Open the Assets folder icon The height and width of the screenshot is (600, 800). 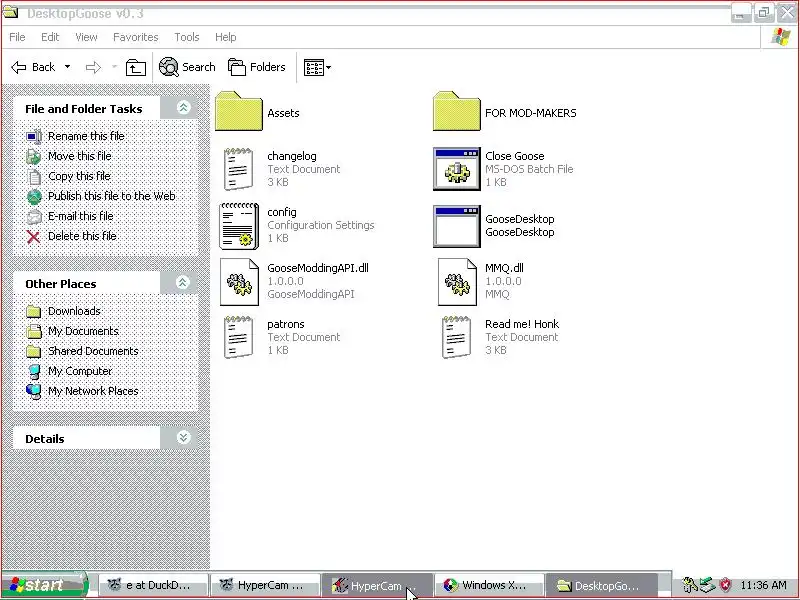coord(239,111)
